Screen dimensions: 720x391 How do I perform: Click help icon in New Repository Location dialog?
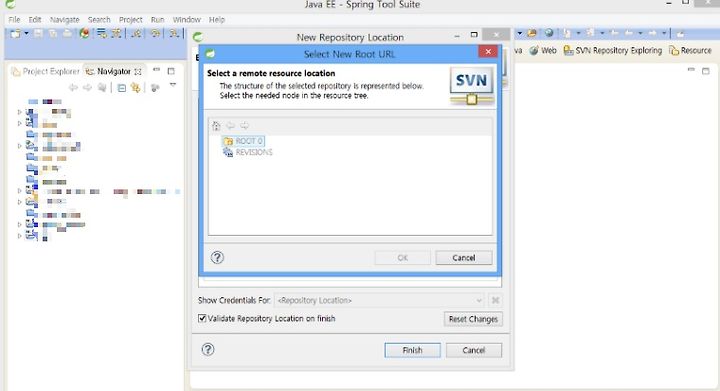click(208, 350)
